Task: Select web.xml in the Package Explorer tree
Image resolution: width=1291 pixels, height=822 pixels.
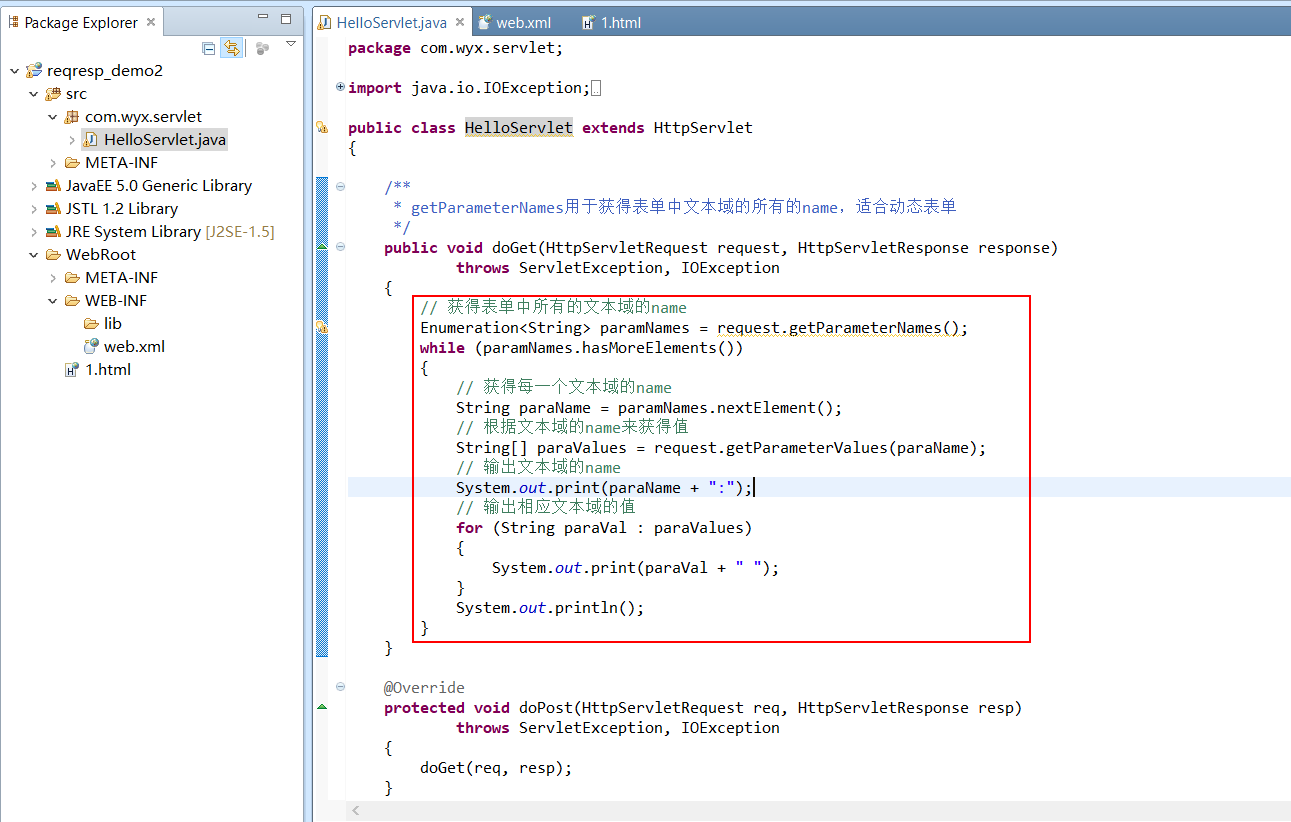Action: pos(134,347)
